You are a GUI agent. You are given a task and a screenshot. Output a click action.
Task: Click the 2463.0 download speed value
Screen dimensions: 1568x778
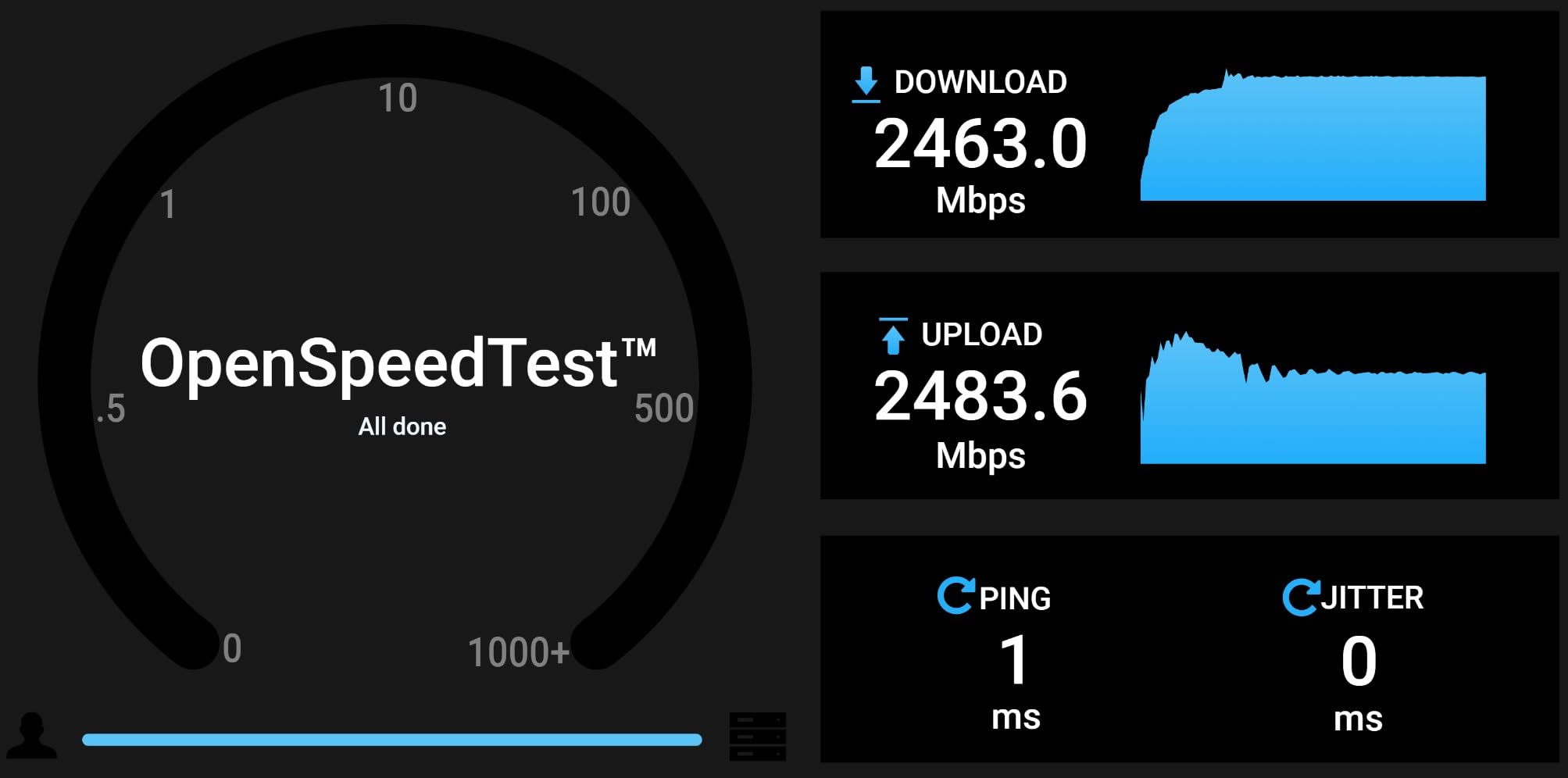pyautogui.click(x=980, y=144)
